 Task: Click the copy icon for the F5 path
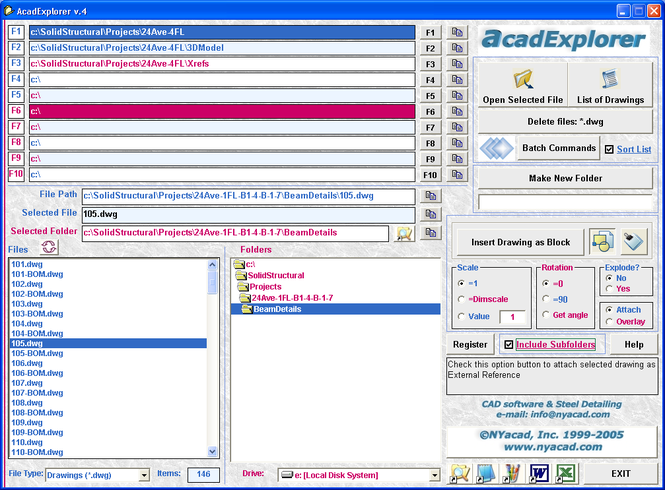[457, 95]
